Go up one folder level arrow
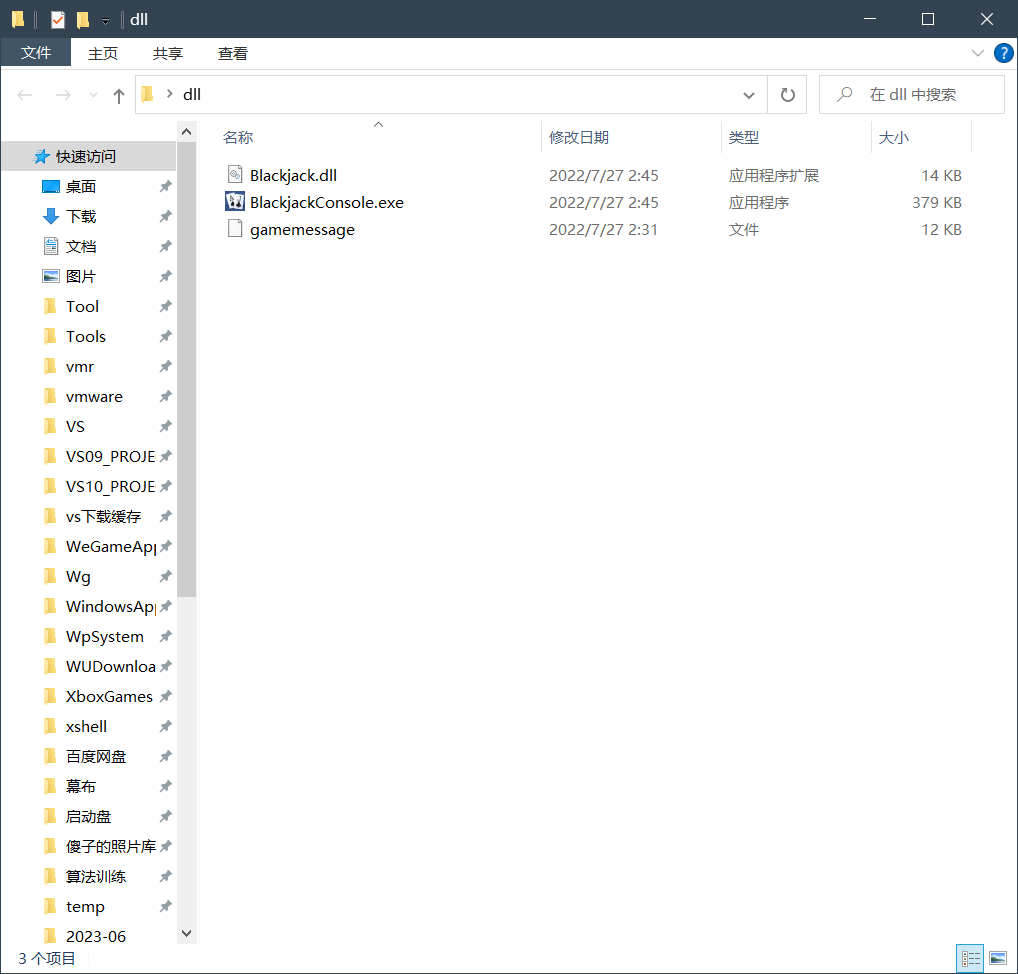This screenshot has width=1018, height=974. click(x=118, y=95)
